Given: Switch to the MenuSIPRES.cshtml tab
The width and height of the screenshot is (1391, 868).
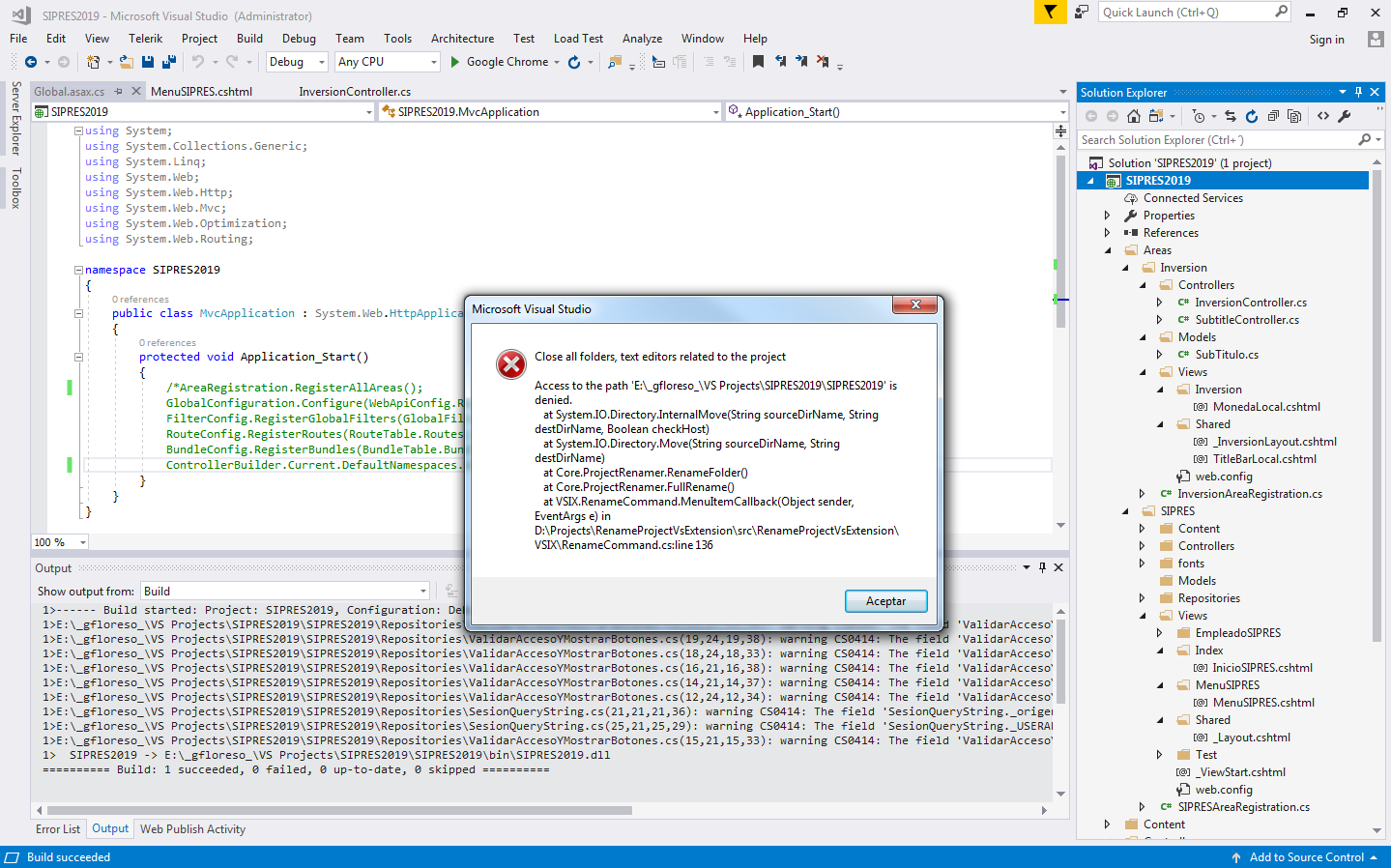Looking at the screenshot, I should 201,92.
